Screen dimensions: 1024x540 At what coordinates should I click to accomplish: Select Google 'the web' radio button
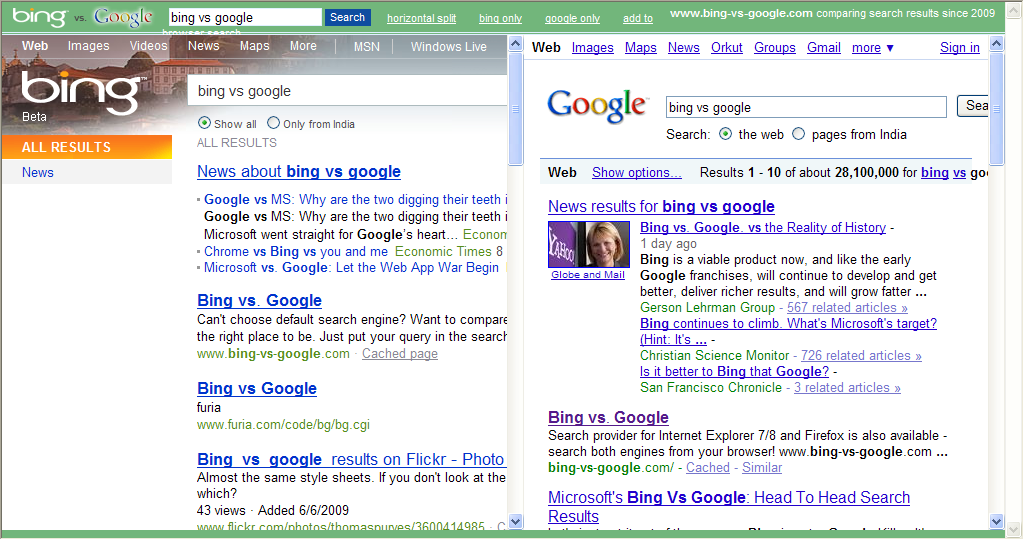tap(725, 134)
